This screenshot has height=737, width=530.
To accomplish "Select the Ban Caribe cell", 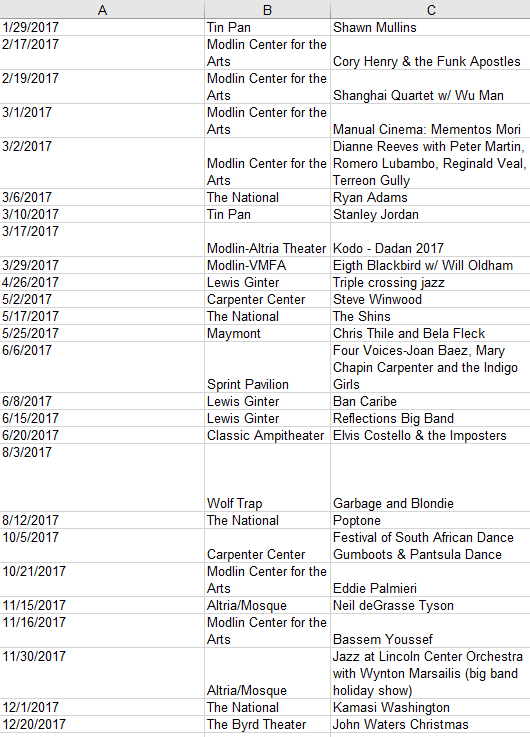I will click(430, 401).
